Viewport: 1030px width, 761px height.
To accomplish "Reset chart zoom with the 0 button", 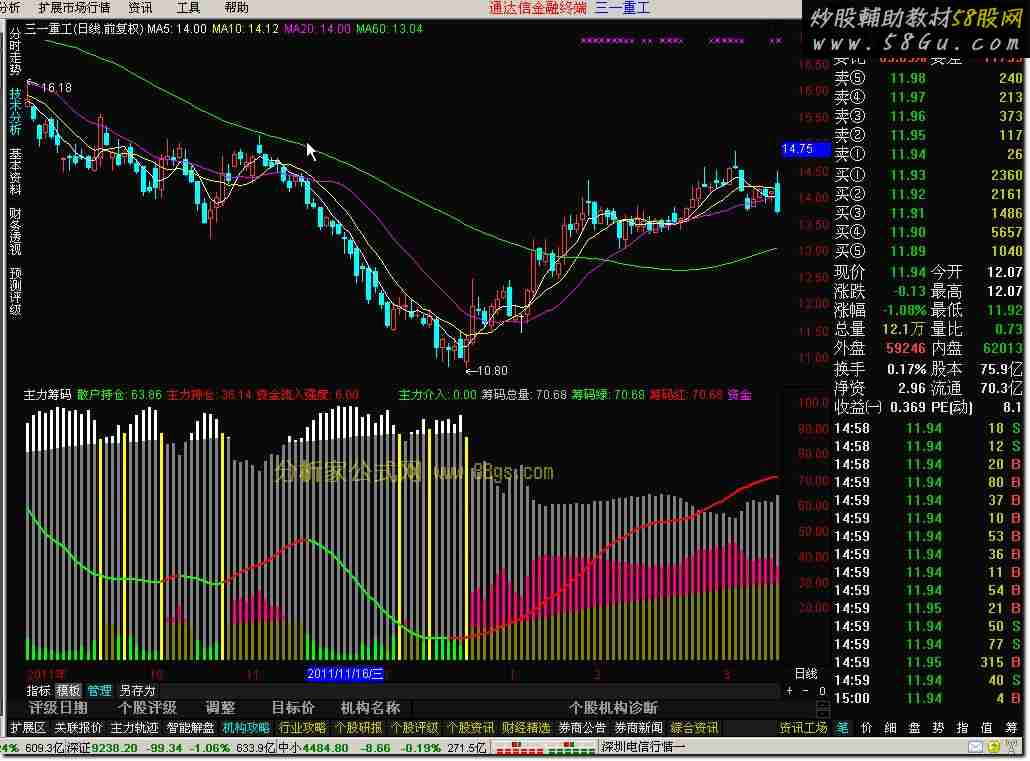I will [822, 691].
